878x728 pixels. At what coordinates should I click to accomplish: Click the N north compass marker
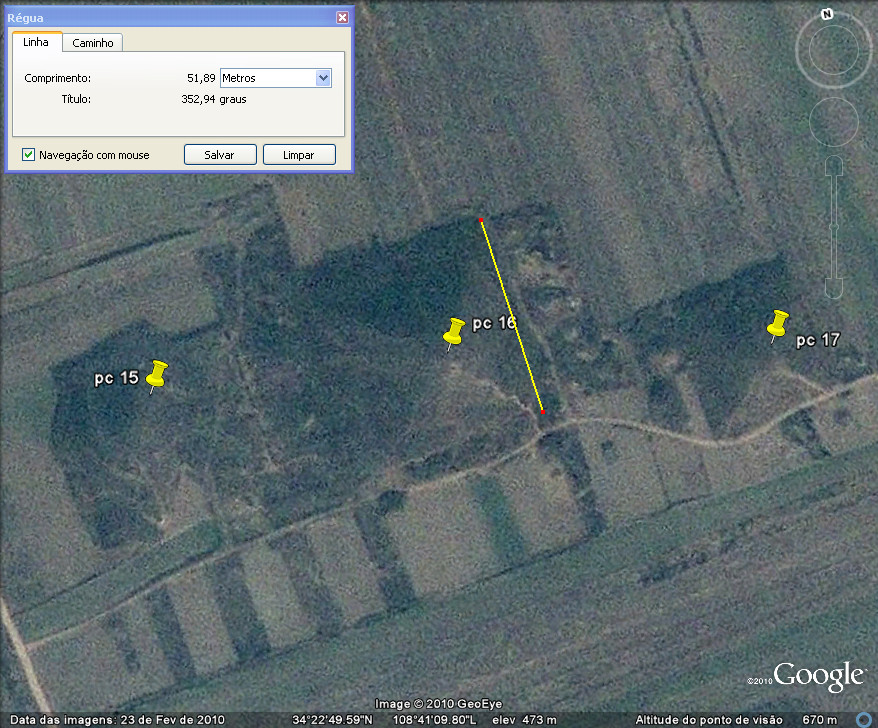point(827,14)
